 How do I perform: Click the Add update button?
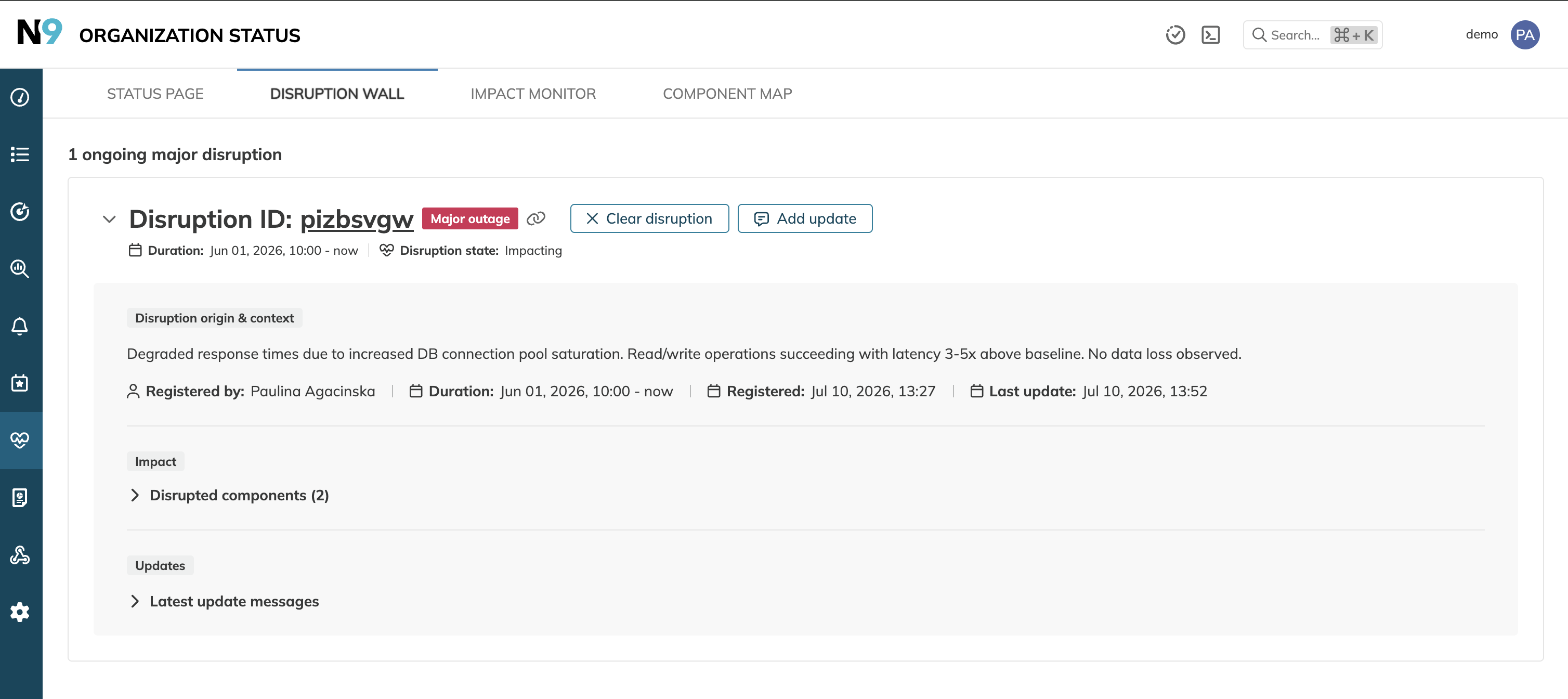coord(805,218)
